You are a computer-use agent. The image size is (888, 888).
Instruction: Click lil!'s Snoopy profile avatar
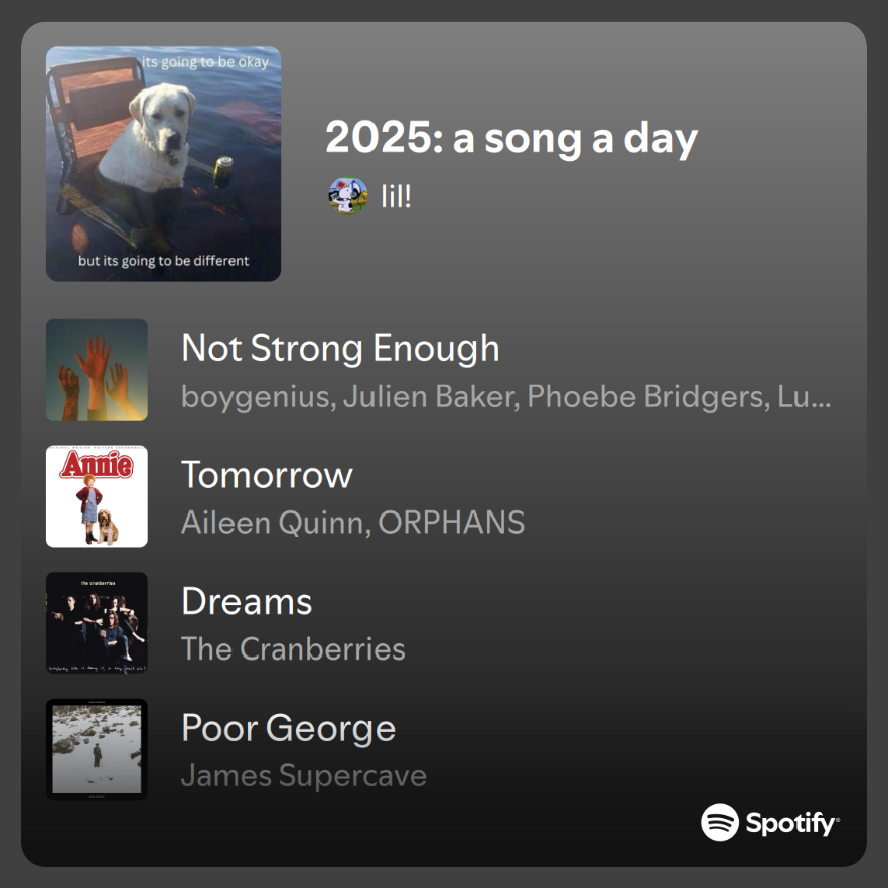[347, 195]
